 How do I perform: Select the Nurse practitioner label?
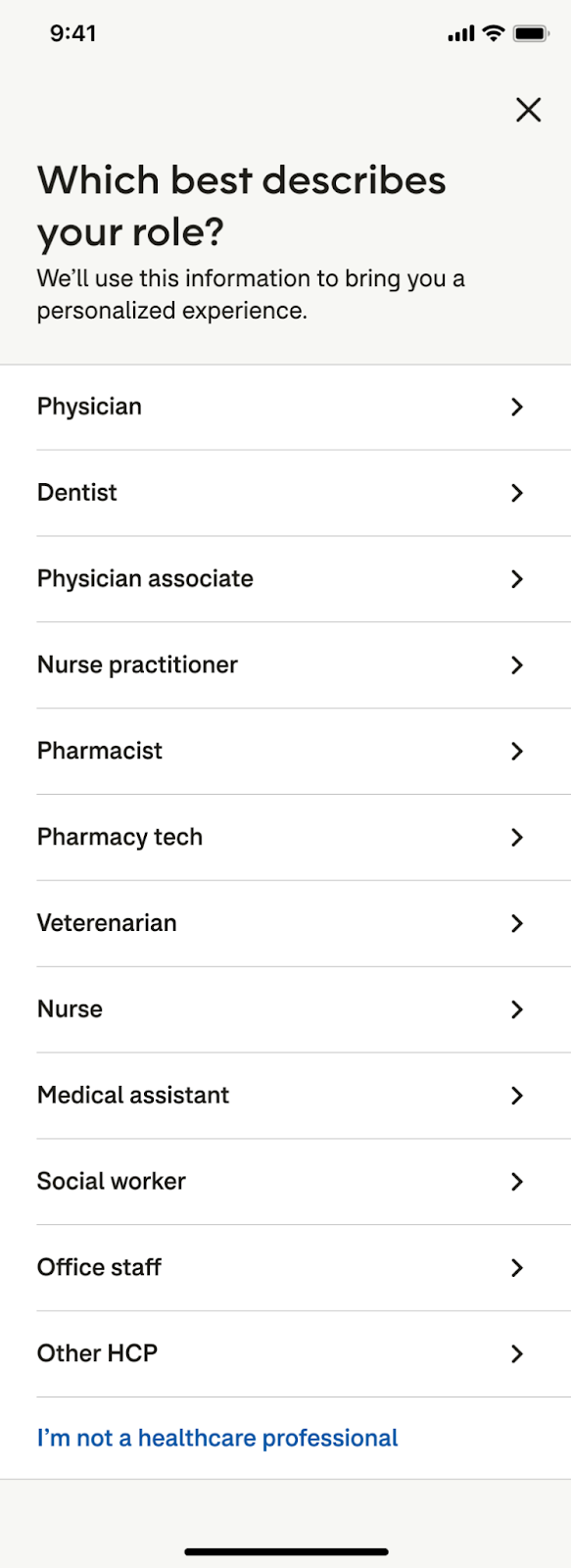(137, 665)
